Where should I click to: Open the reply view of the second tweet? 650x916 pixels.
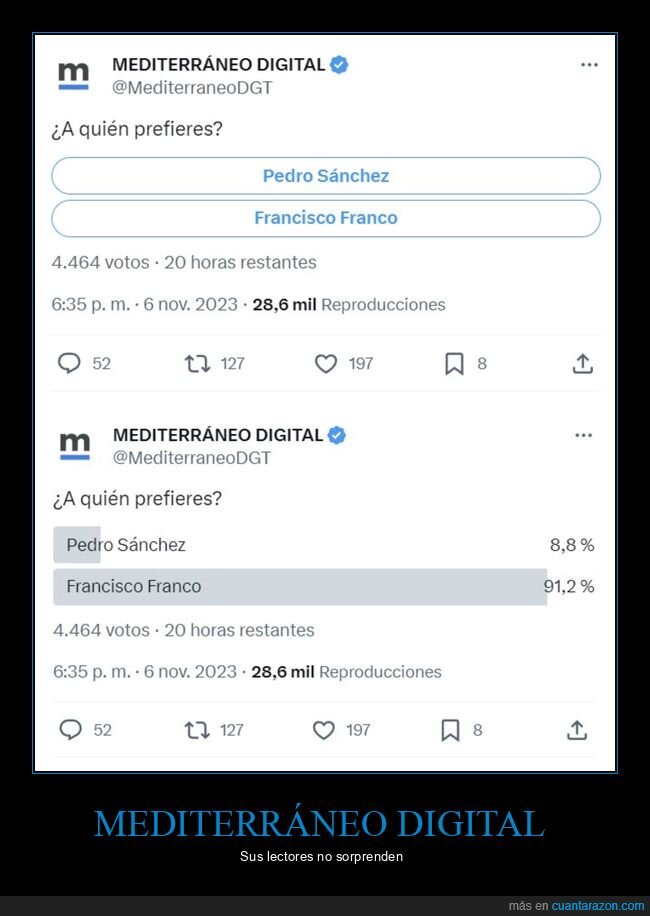click(69, 730)
